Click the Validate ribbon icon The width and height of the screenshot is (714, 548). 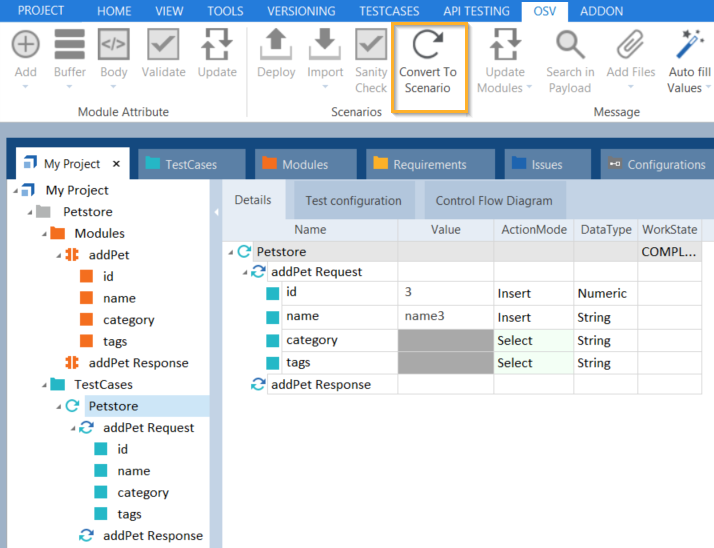163,46
